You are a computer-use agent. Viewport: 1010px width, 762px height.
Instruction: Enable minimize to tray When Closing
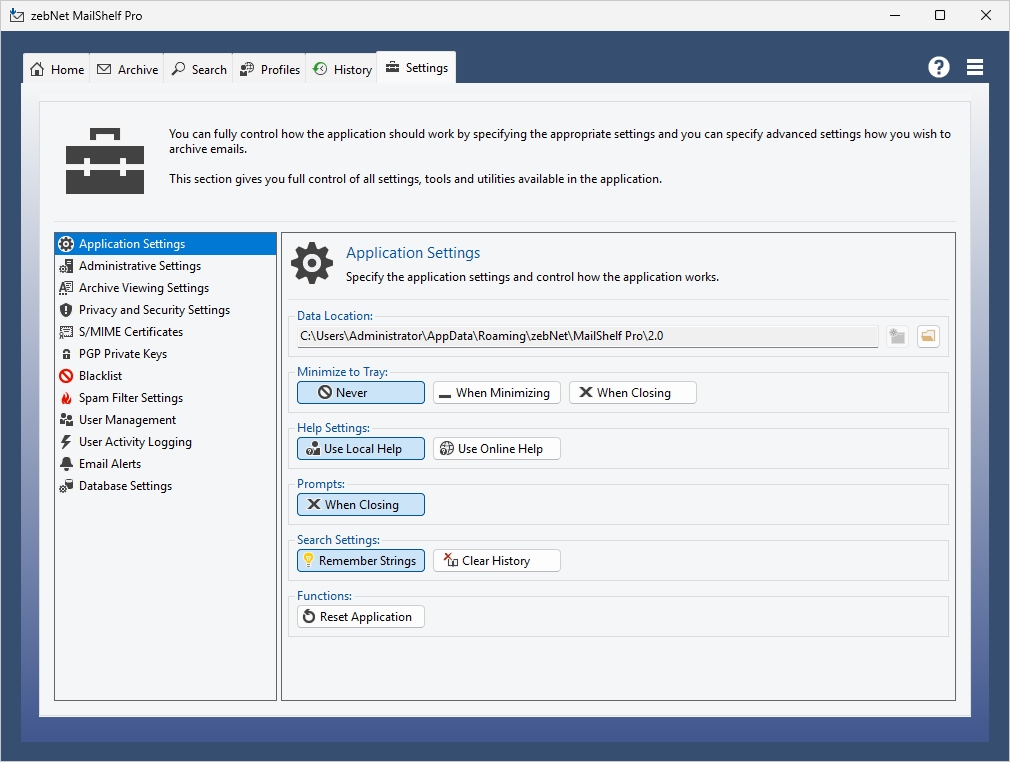coord(633,393)
